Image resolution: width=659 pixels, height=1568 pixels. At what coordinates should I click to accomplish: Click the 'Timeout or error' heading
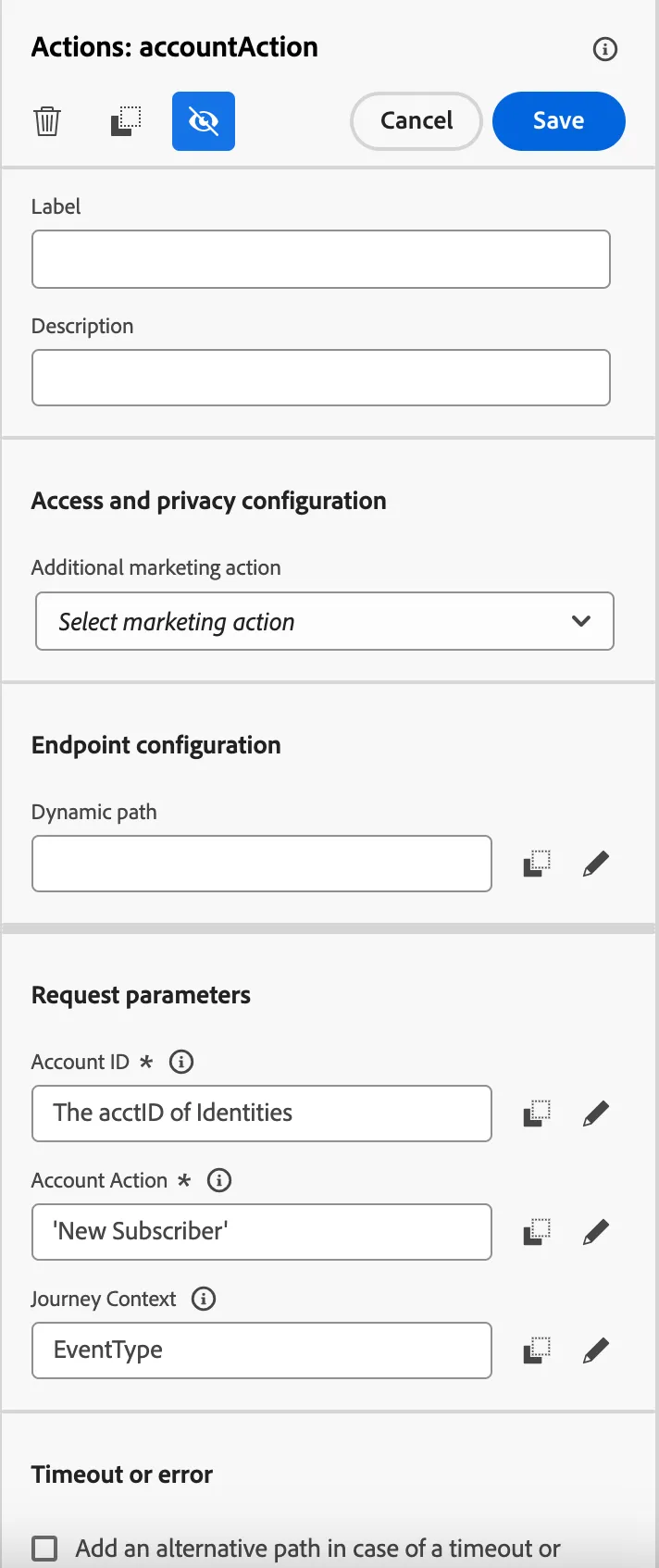point(122,1475)
